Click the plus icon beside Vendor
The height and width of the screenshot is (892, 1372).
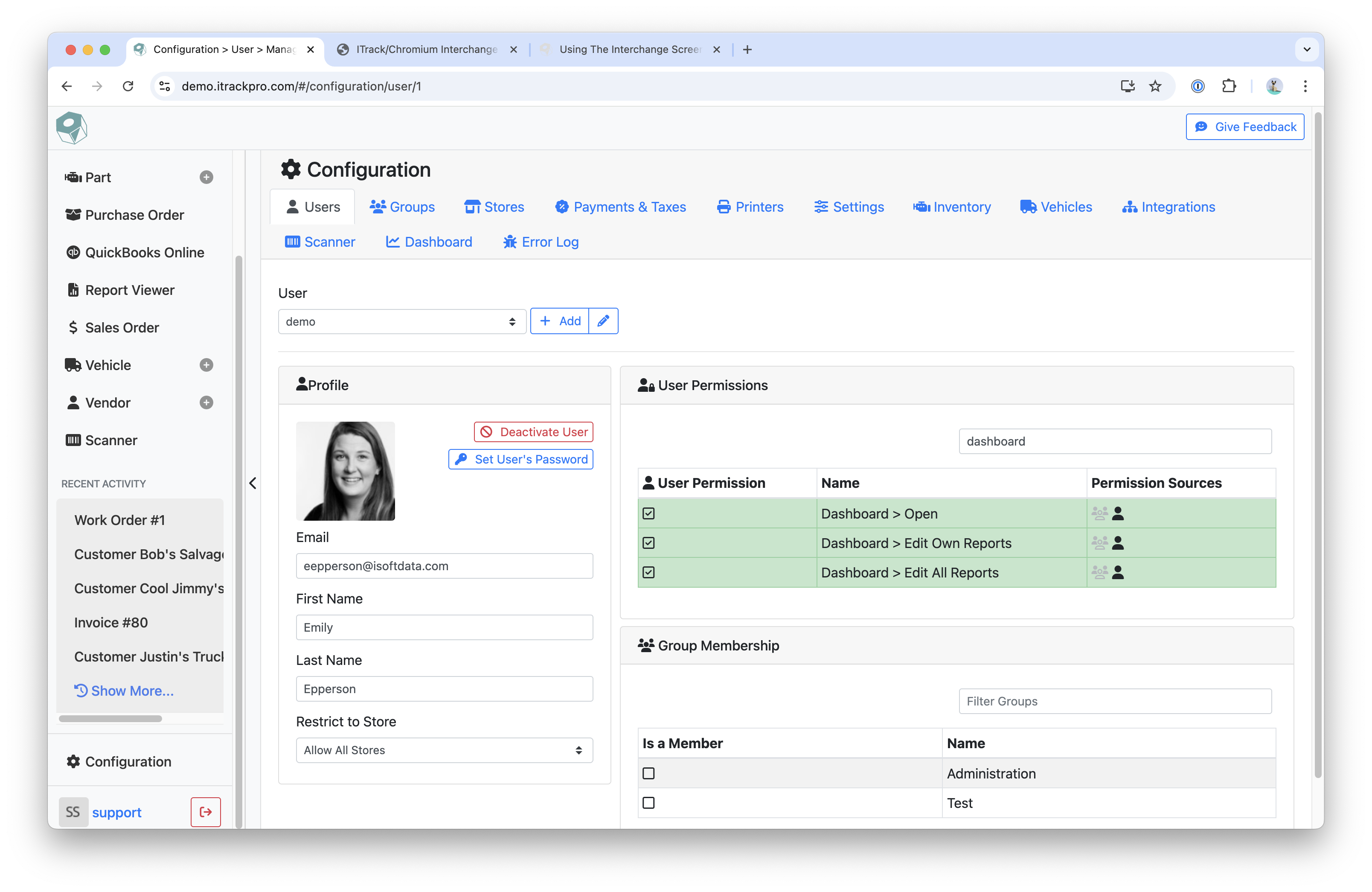(206, 402)
